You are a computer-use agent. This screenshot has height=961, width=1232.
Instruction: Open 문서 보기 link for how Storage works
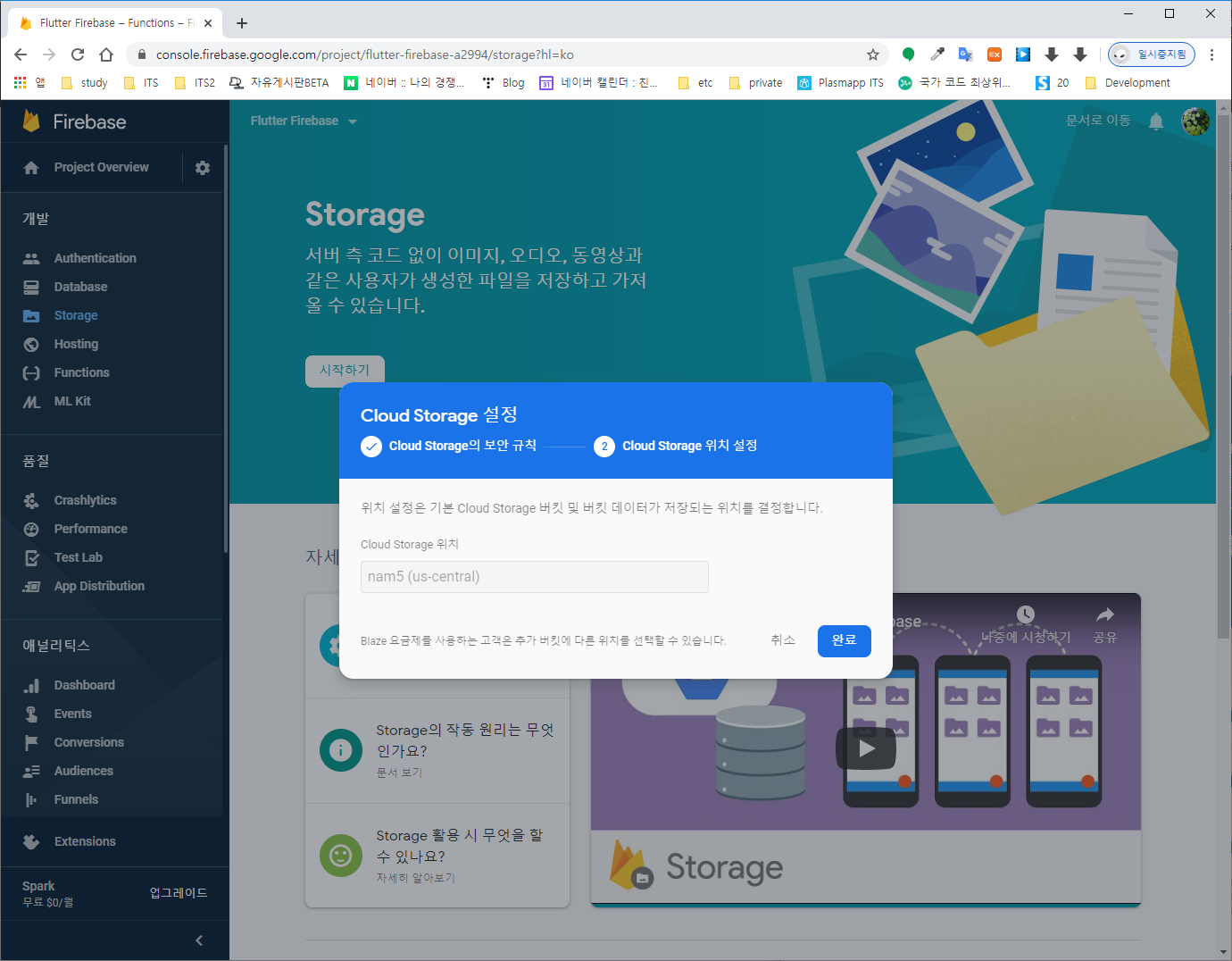tap(399, 773)
